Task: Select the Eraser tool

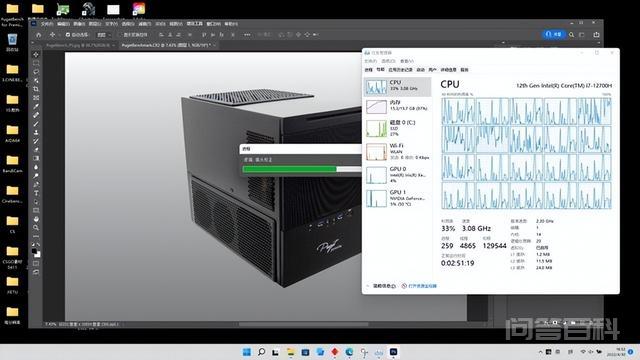Action: 36,149
